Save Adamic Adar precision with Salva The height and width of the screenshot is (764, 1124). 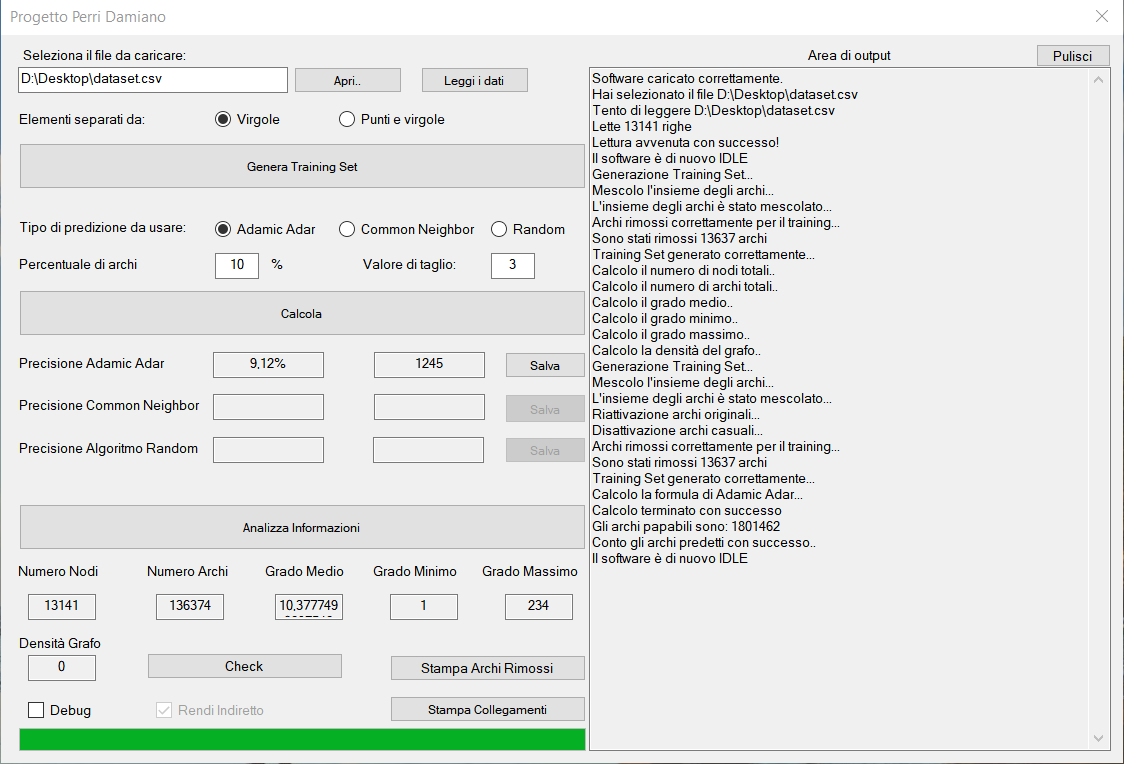pos(545,366)
